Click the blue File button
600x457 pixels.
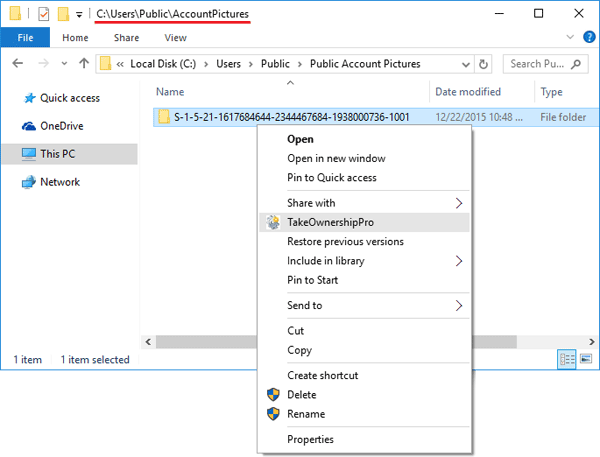click(x=26, y=38)
